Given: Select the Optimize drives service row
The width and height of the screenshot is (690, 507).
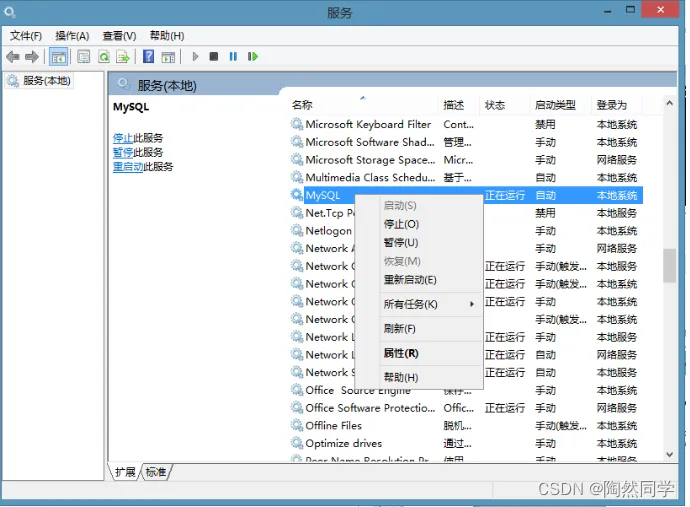Looking at the screenshot, I should click(466, 443).
